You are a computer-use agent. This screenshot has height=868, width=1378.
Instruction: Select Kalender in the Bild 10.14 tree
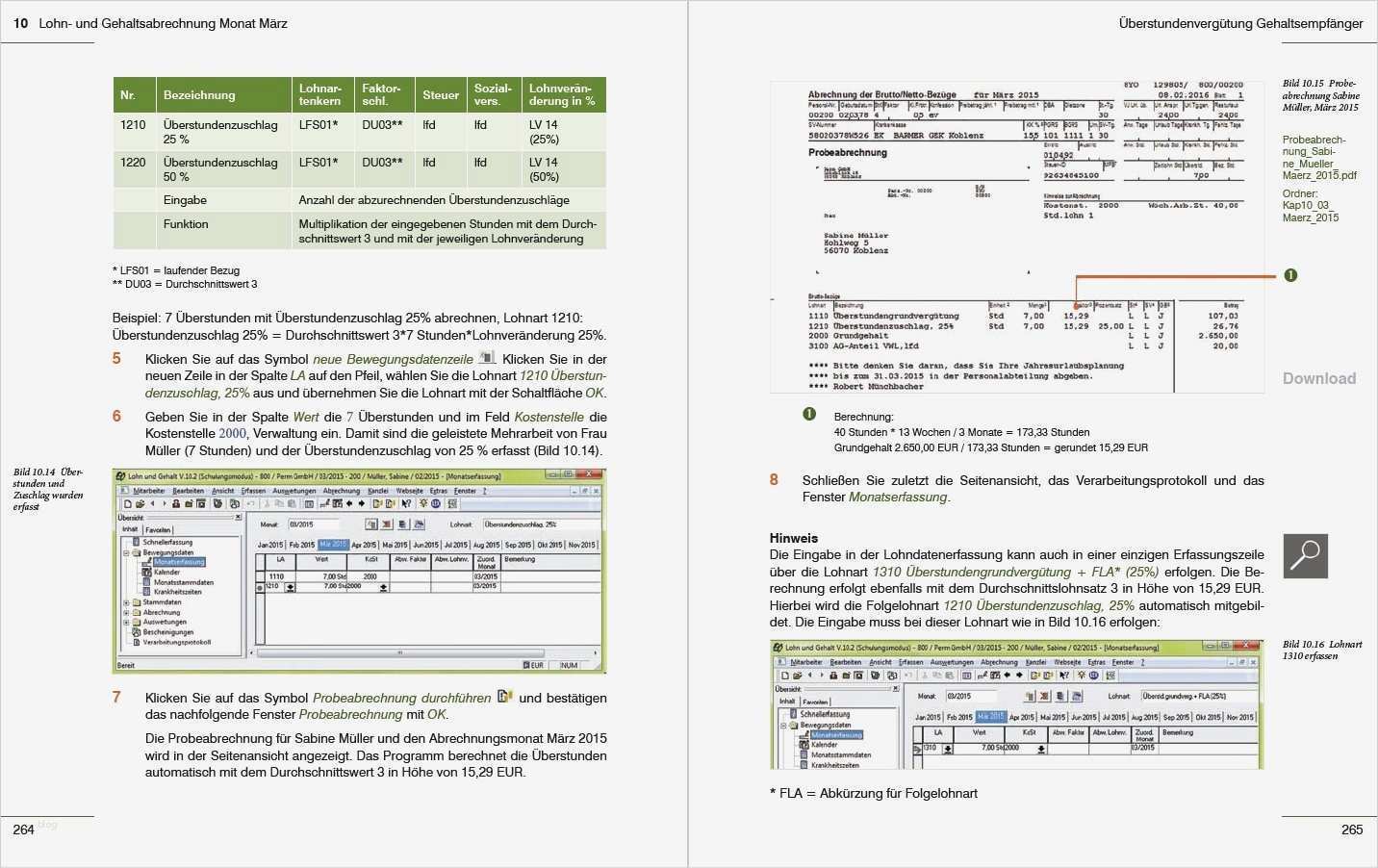166,572
